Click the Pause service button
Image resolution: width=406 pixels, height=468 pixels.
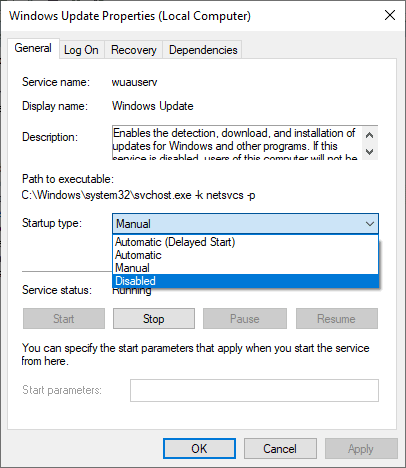tap(245, 319)
